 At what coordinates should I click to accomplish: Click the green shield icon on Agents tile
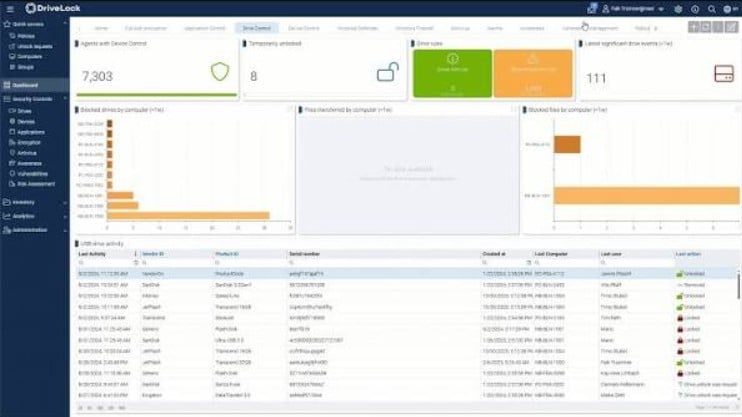pos(220,72)
